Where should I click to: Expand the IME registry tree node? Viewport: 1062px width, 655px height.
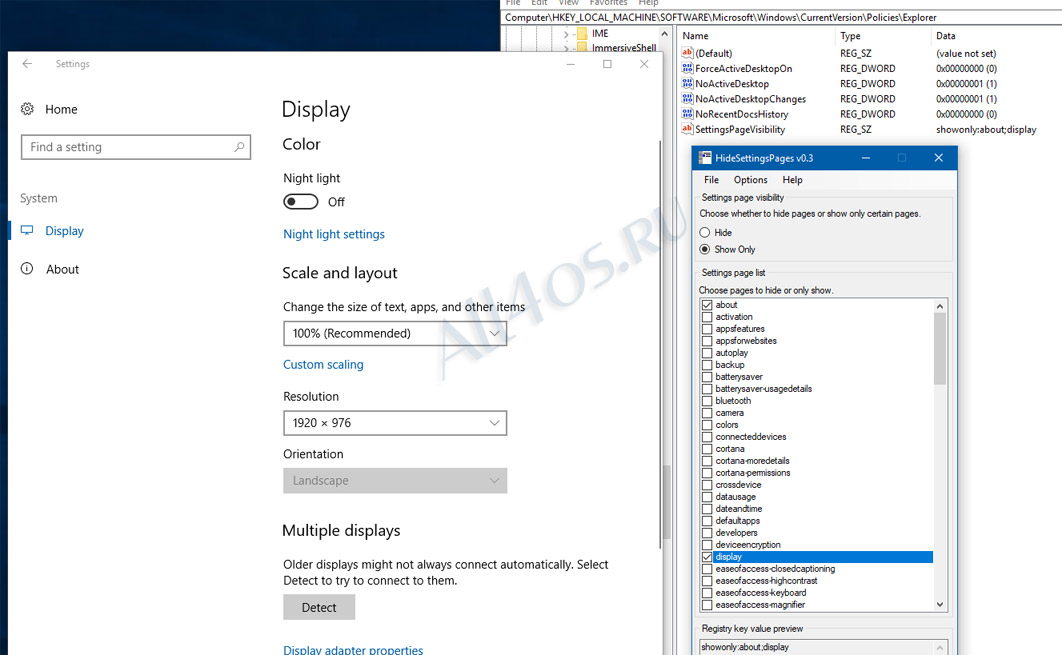[566, 34]
